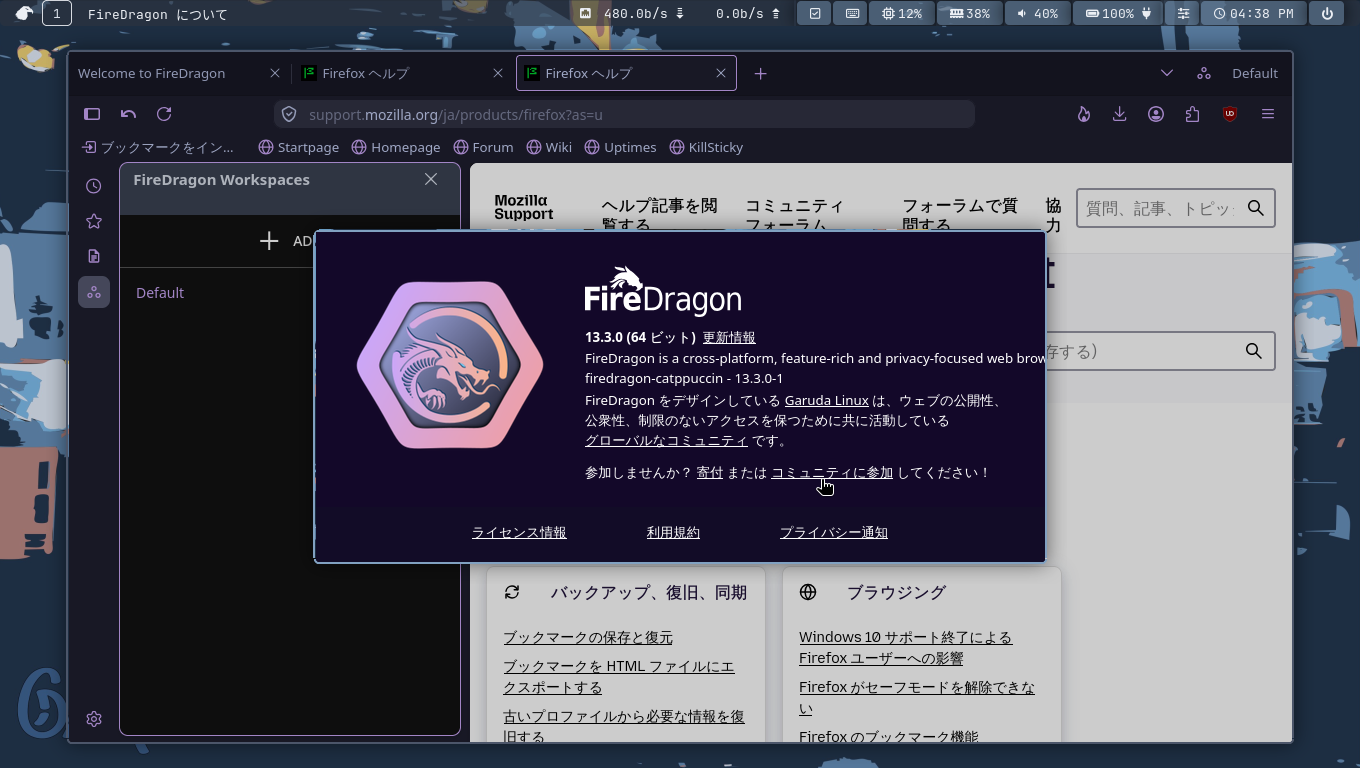Click the undo closed tab arrow icon
The image size is (1360, 768).
coord(128,114)
